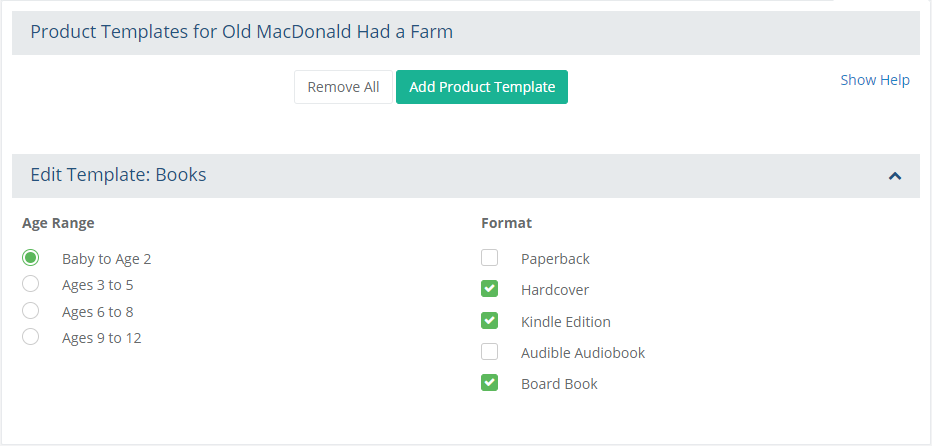Click the Baby to Age 2 label
The width and height of the screenshot is (932, 446).
point(106,259)
